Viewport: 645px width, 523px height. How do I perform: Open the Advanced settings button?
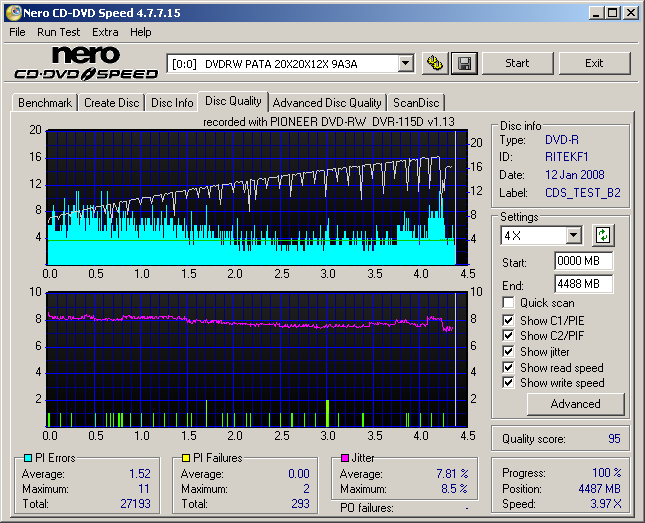pyautogui.click(x=575, y=404)
